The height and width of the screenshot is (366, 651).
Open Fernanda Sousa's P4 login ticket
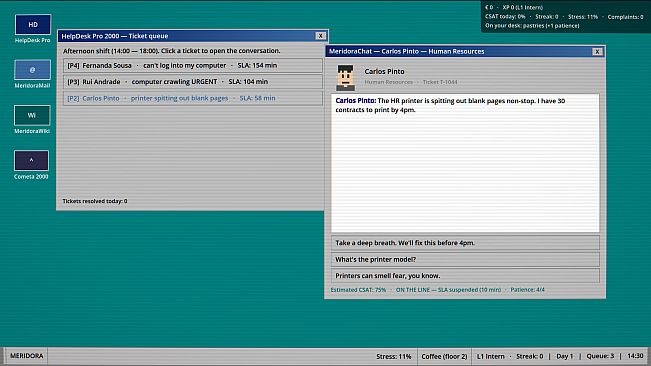pos(193,66)
